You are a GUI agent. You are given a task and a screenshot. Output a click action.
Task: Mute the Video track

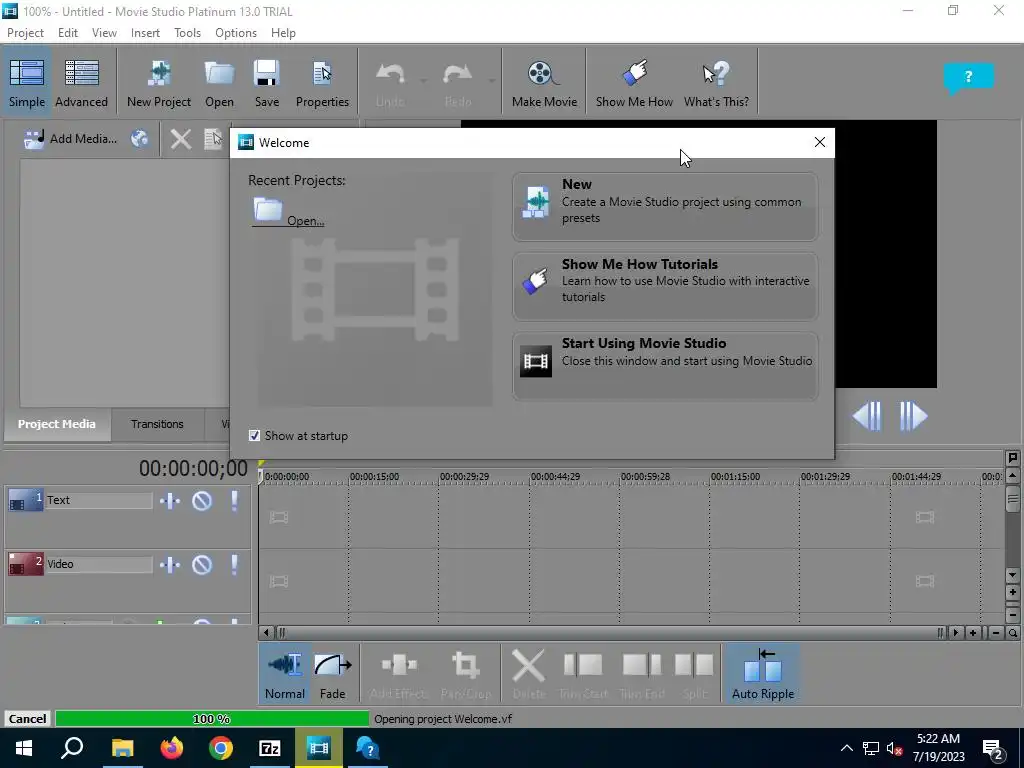click(202, 565)
